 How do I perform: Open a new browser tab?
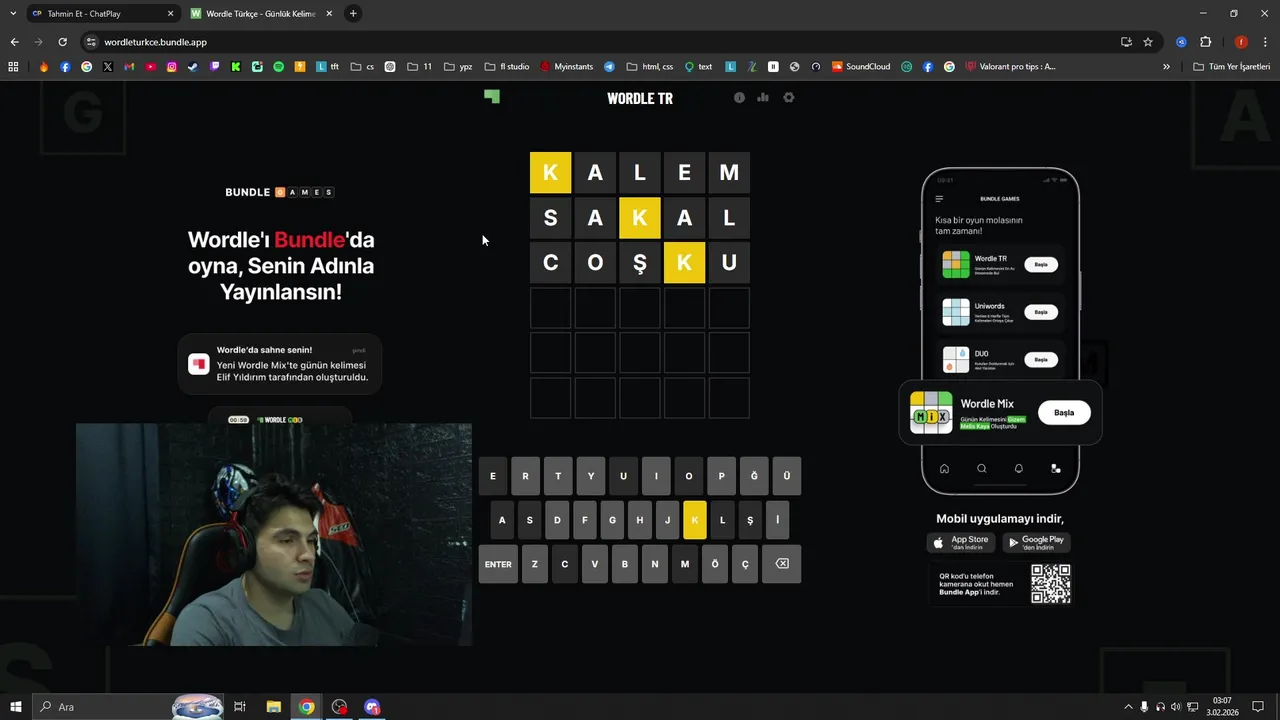(x=353, y=14)
